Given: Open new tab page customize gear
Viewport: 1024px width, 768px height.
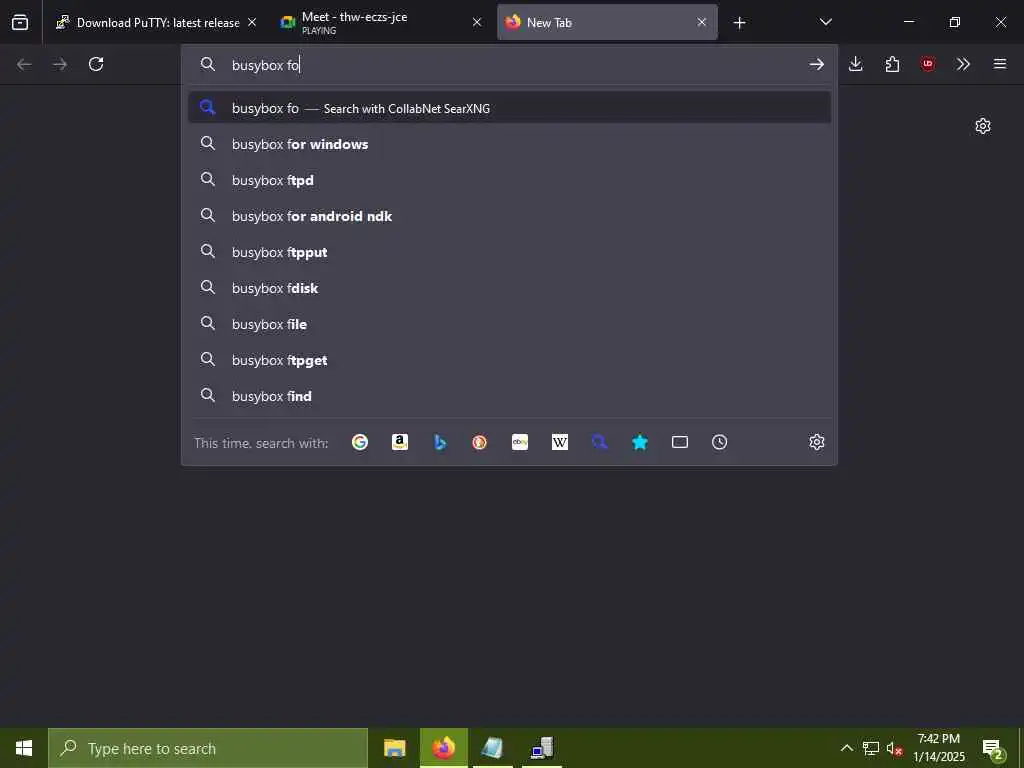Looking at the screenshot, I should click(x=983, y=126).
